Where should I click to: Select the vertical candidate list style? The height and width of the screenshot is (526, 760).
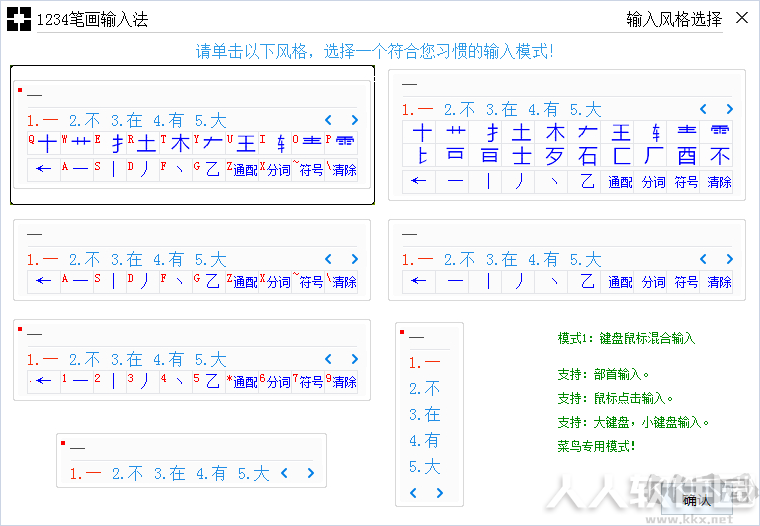(429, 414)
